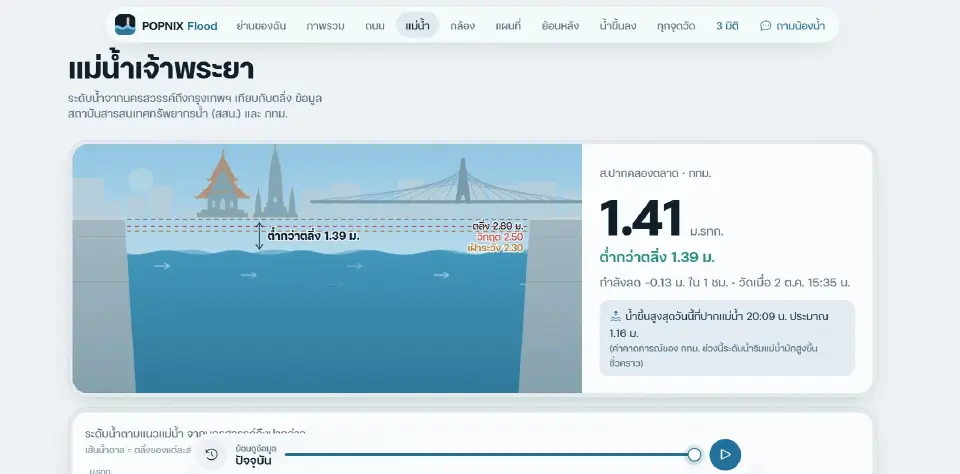
Task: Open the ย้อนหลัง tab
Action: (560, 26)
